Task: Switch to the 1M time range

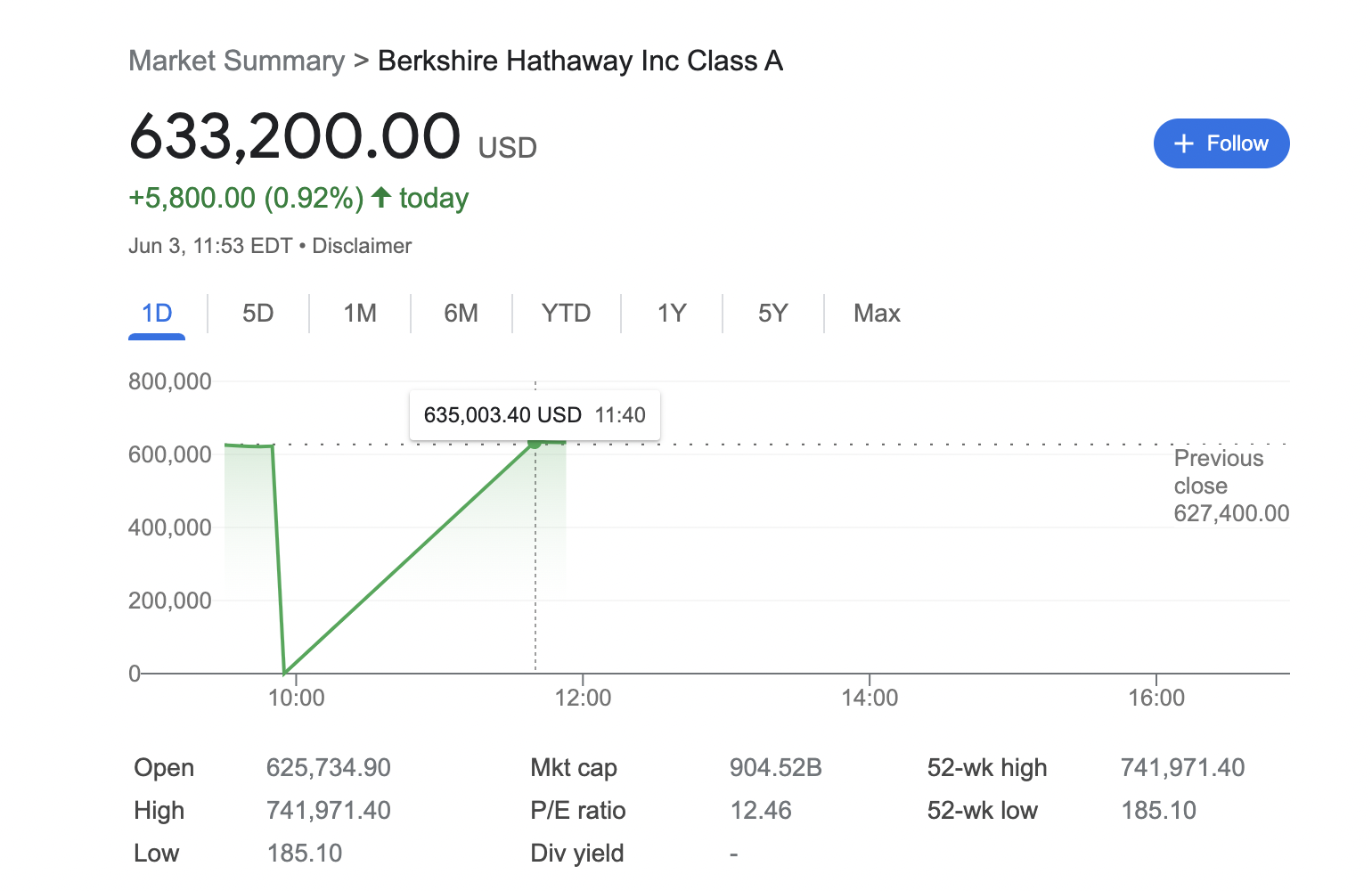Action: pyautogui.click(x=360, y=314)
